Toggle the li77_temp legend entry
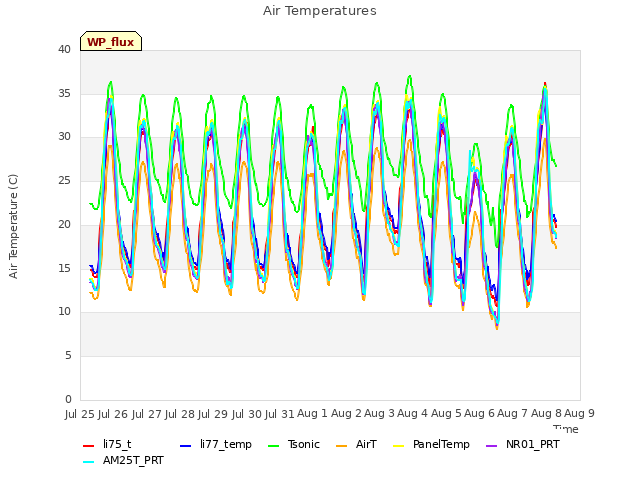This screenshot has width=640, height=480. click(216, 444)
